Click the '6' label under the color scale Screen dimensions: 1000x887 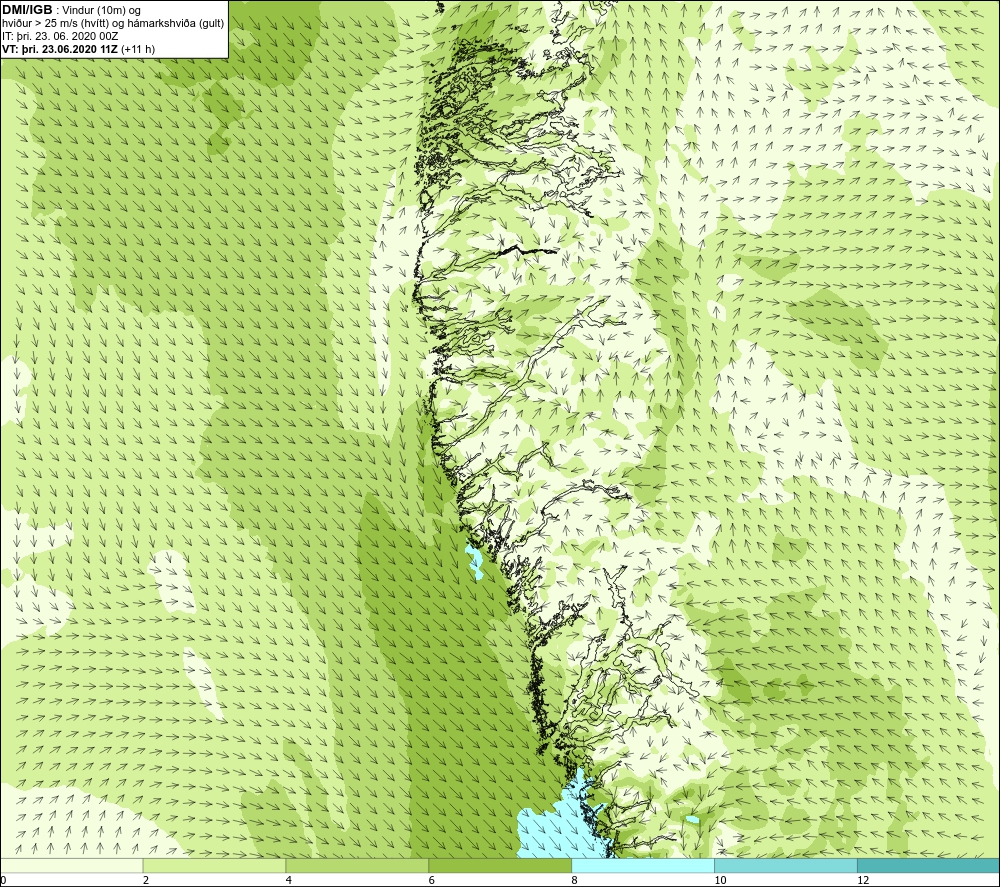pos(432,880)
